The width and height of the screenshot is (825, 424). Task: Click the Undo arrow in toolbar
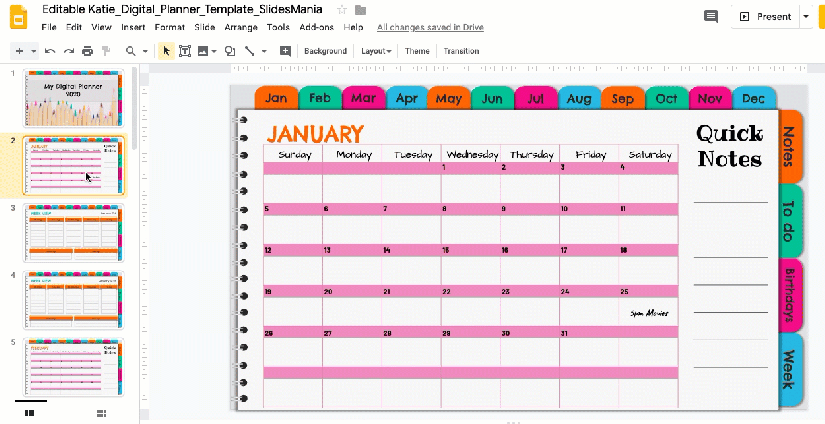tap(50, 51)
